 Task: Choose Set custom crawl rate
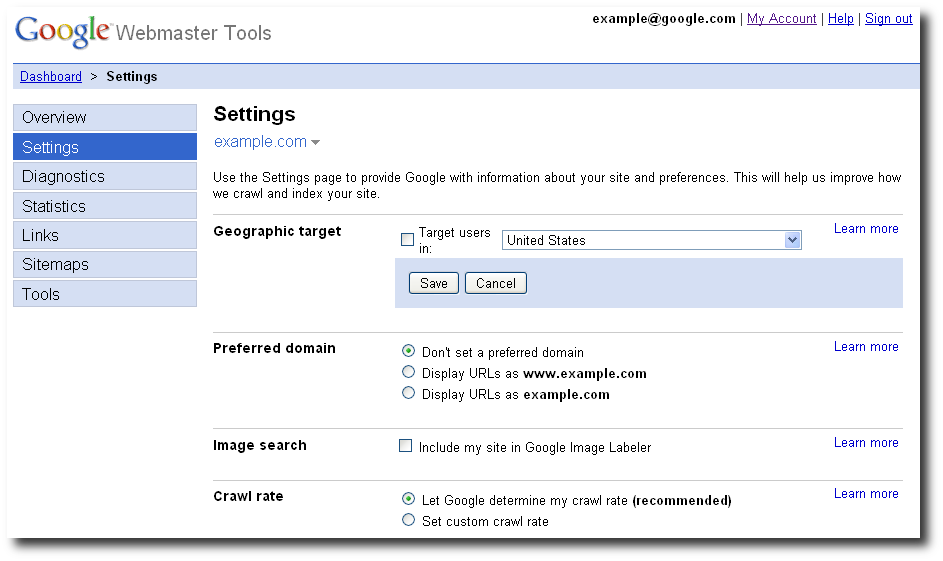tap(408, 520)
